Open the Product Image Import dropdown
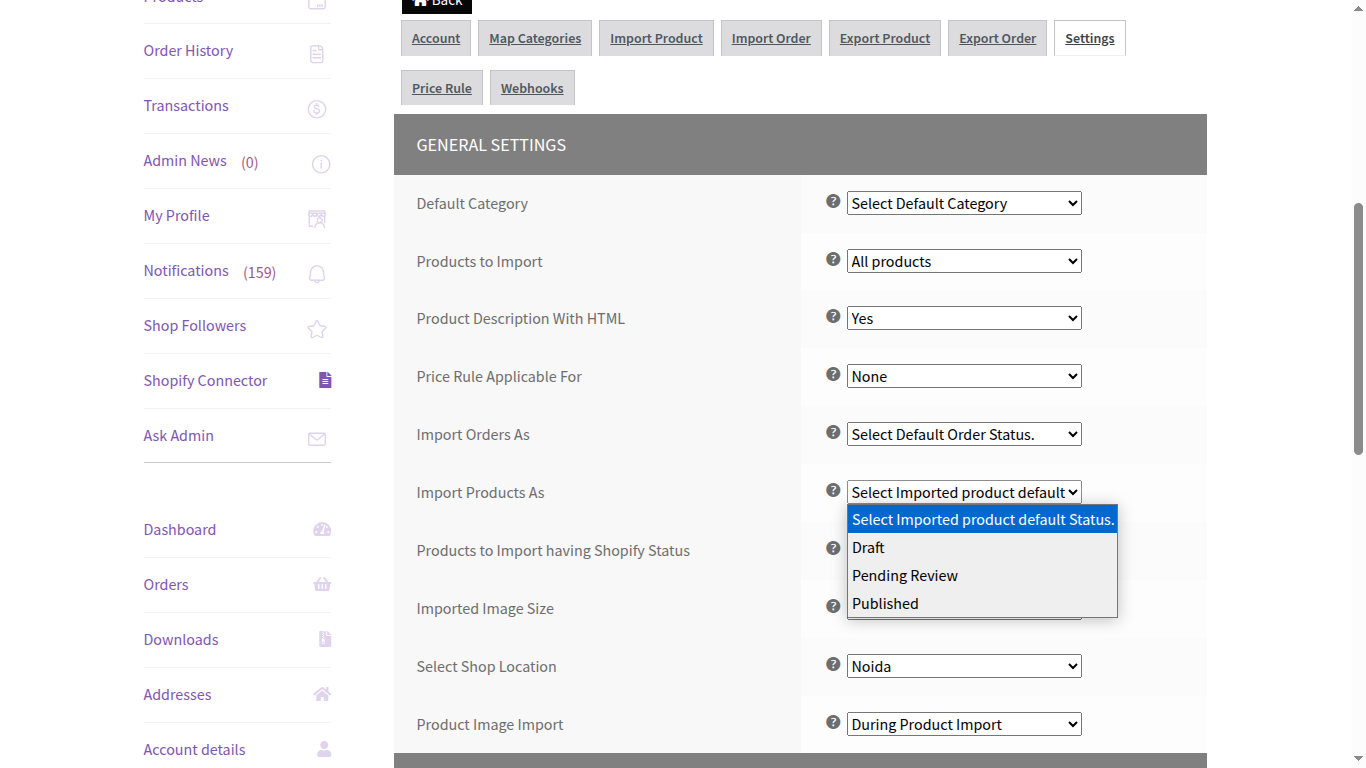The image size is (1366, 768). tap(963, 724)
